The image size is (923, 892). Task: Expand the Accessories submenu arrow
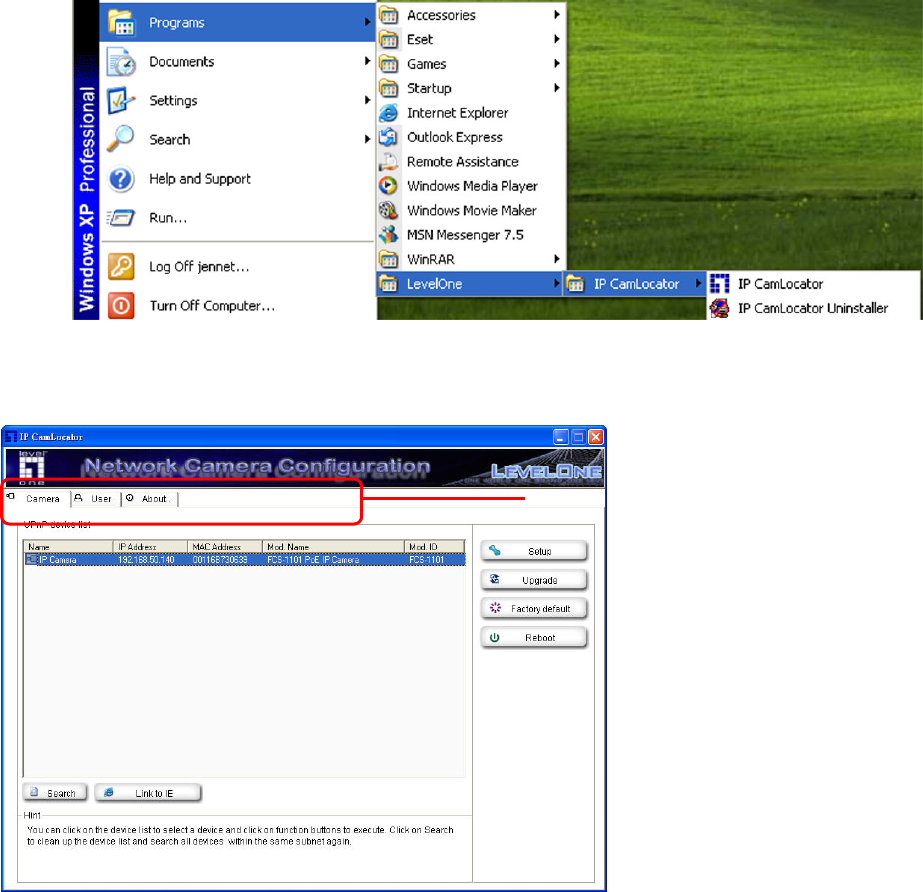pos(556,15)
